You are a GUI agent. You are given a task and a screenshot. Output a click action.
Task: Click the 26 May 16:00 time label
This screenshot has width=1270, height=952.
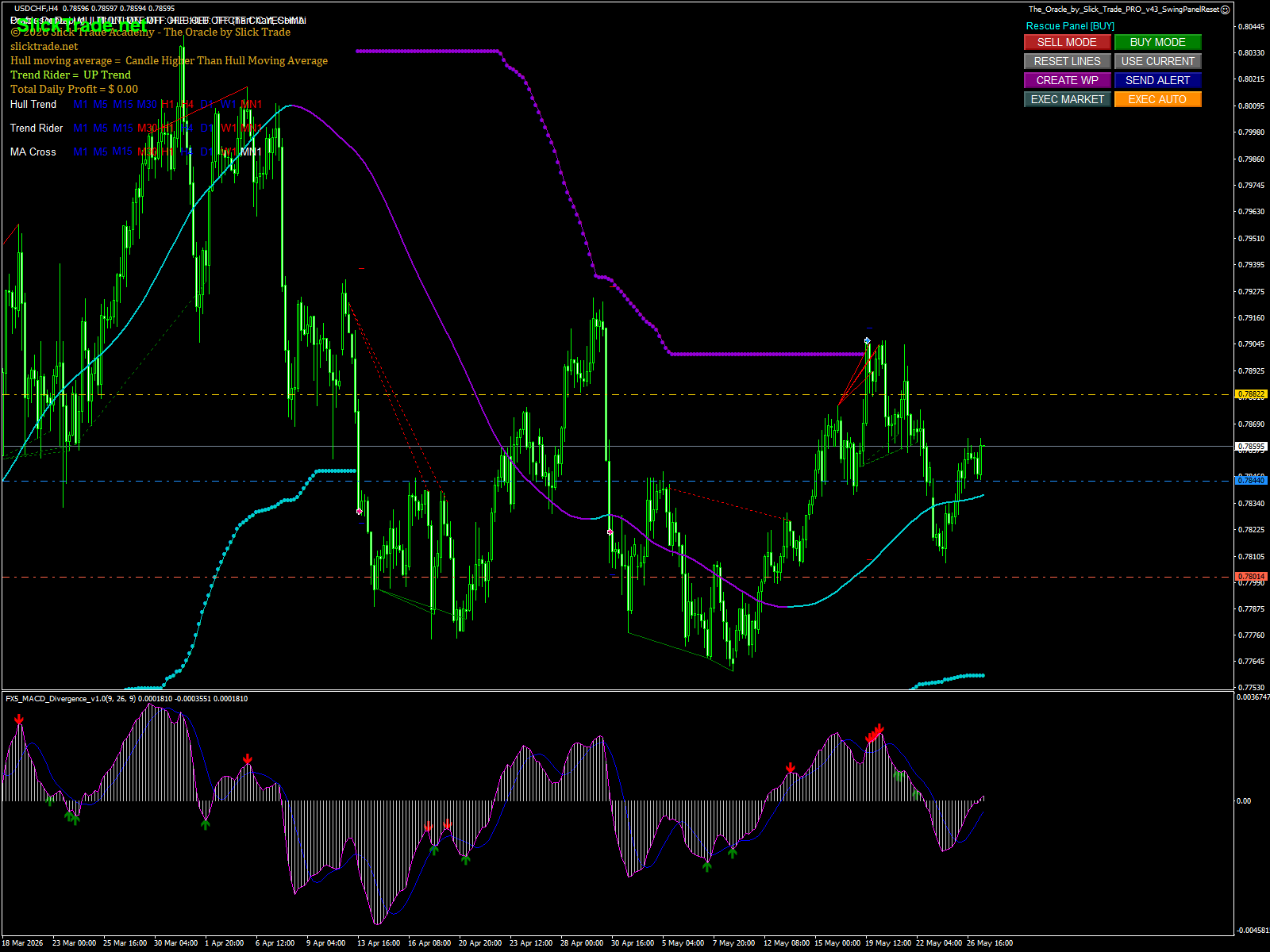(989, 943)
